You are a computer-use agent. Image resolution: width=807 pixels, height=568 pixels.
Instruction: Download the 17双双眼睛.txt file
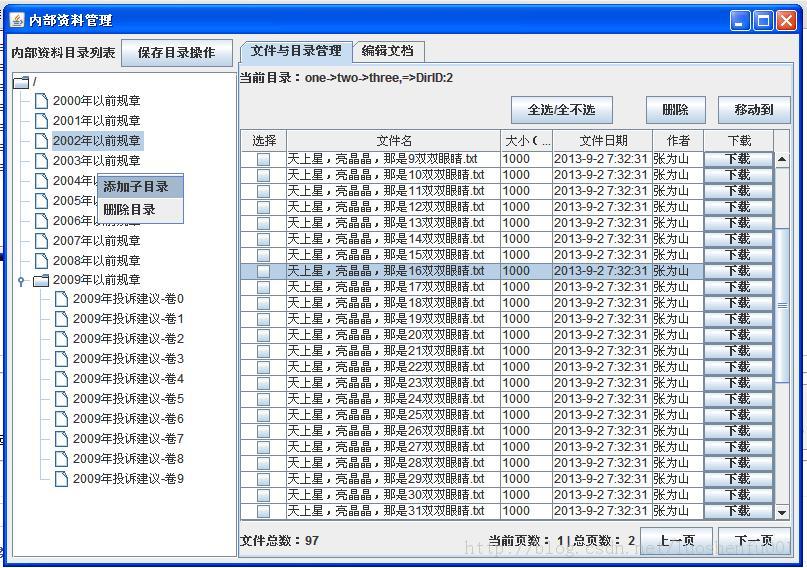point(738,287)
